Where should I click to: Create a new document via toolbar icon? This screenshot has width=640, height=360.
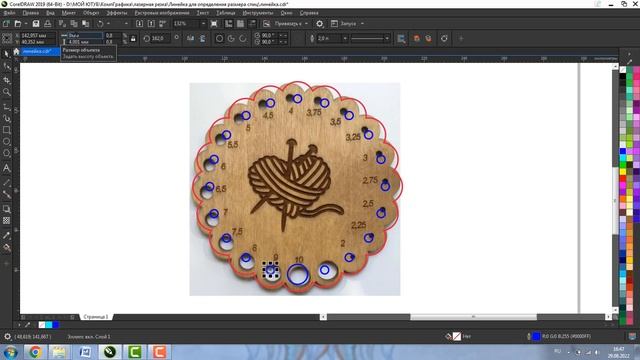point(7,24)
